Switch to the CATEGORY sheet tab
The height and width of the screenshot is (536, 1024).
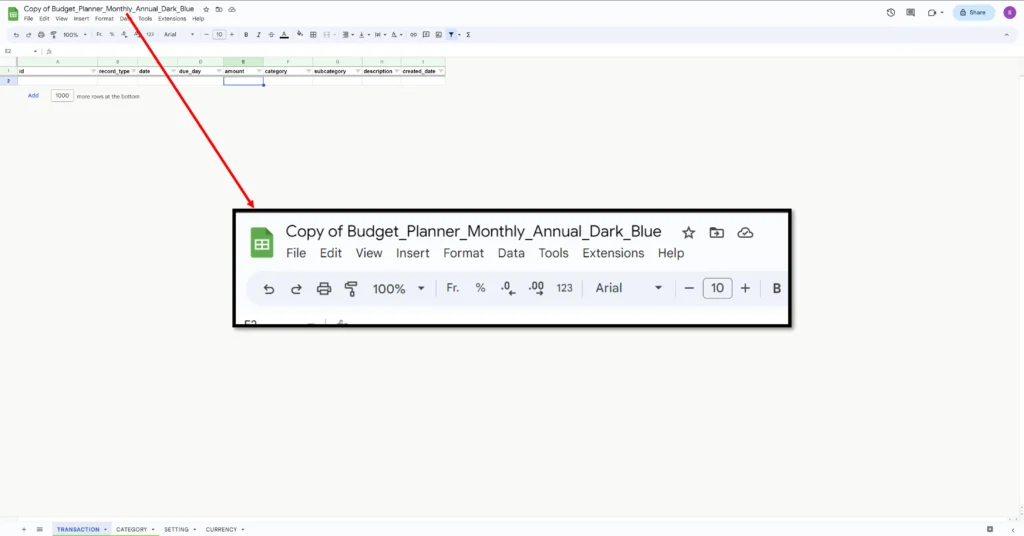[x=132, y=529]
